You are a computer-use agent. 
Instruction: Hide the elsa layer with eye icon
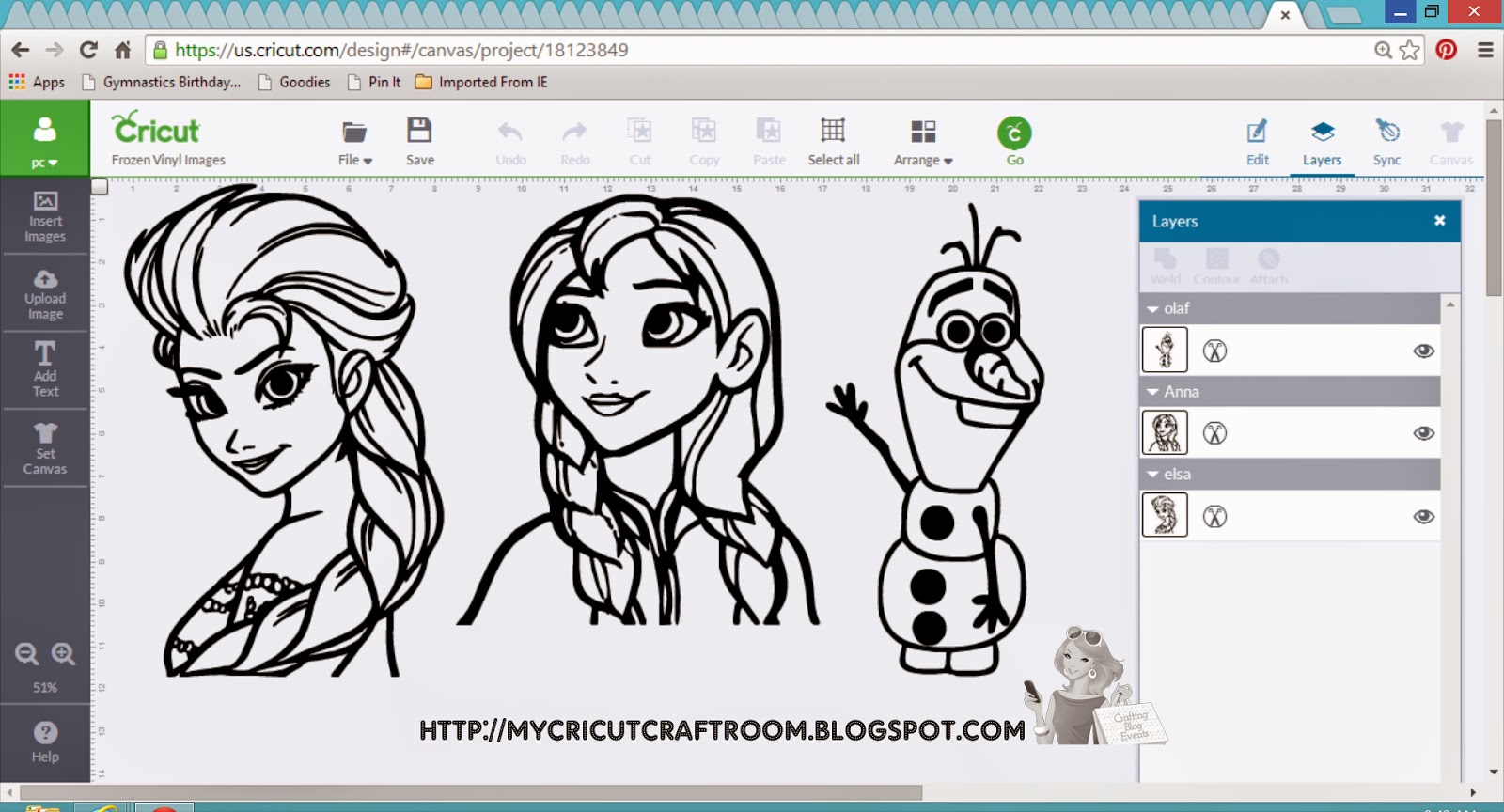pyautogui.click(x=1424, y=516)
